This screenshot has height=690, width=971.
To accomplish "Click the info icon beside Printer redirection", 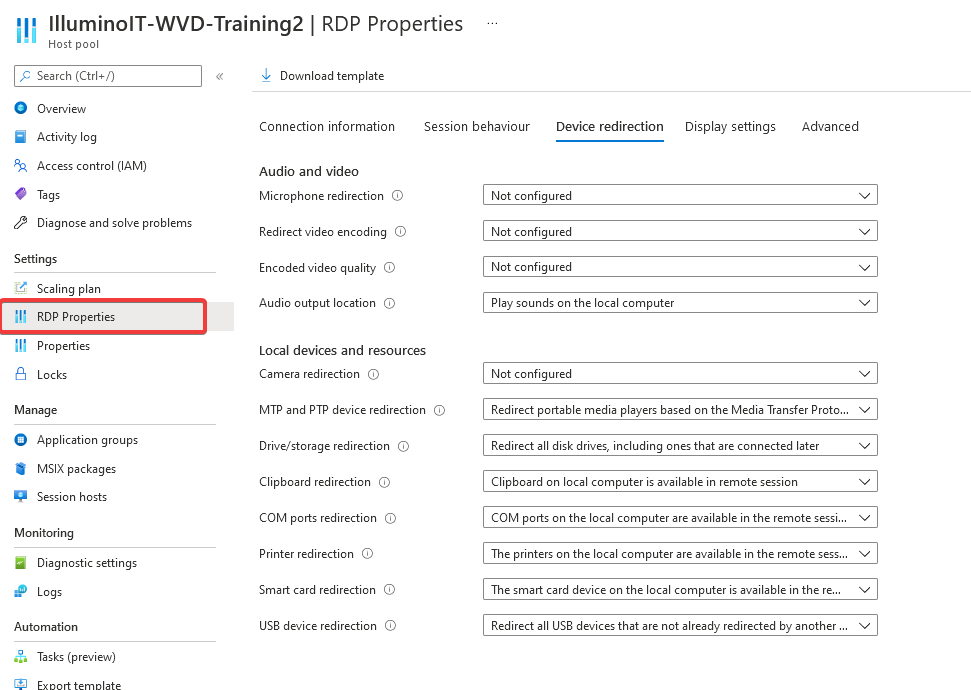I will [x=367, y=554].
